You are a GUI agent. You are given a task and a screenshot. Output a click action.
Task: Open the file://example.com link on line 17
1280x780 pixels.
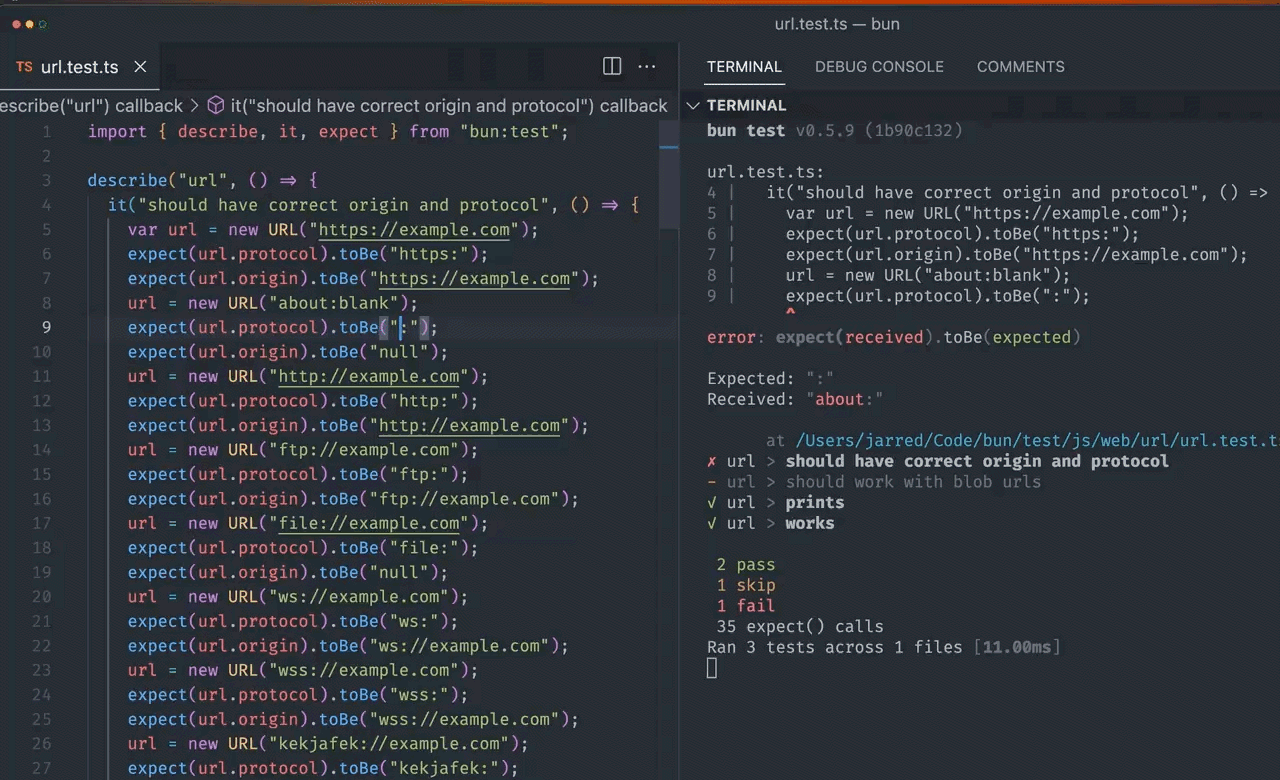tap(369, 524)
